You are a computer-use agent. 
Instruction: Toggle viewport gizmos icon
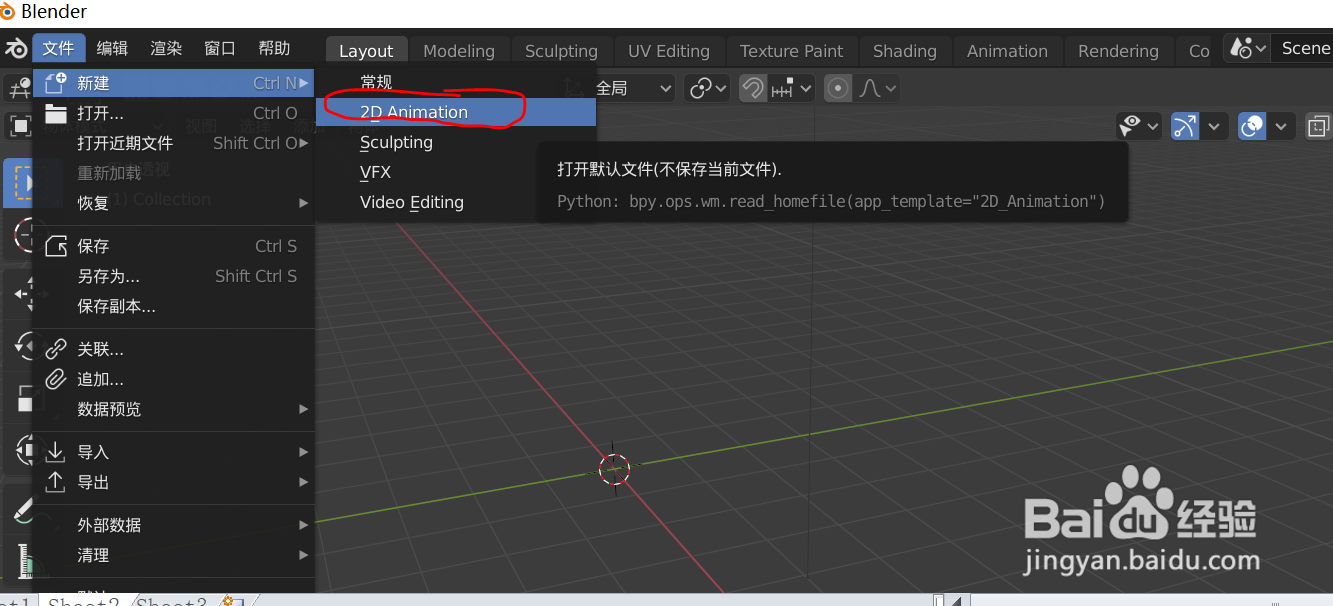(x=1185, y=126)
